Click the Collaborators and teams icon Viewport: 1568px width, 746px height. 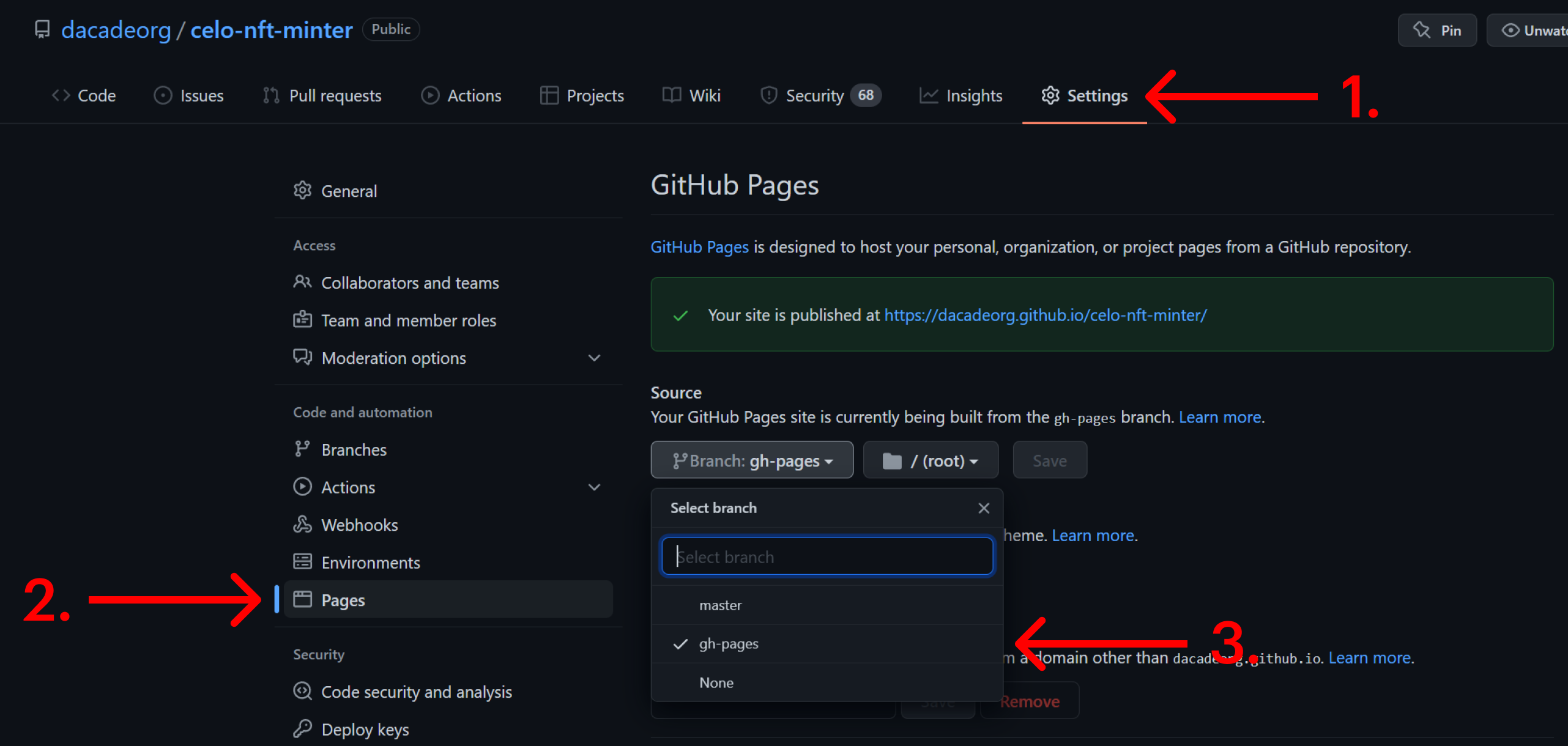click(x=302, y=283)
